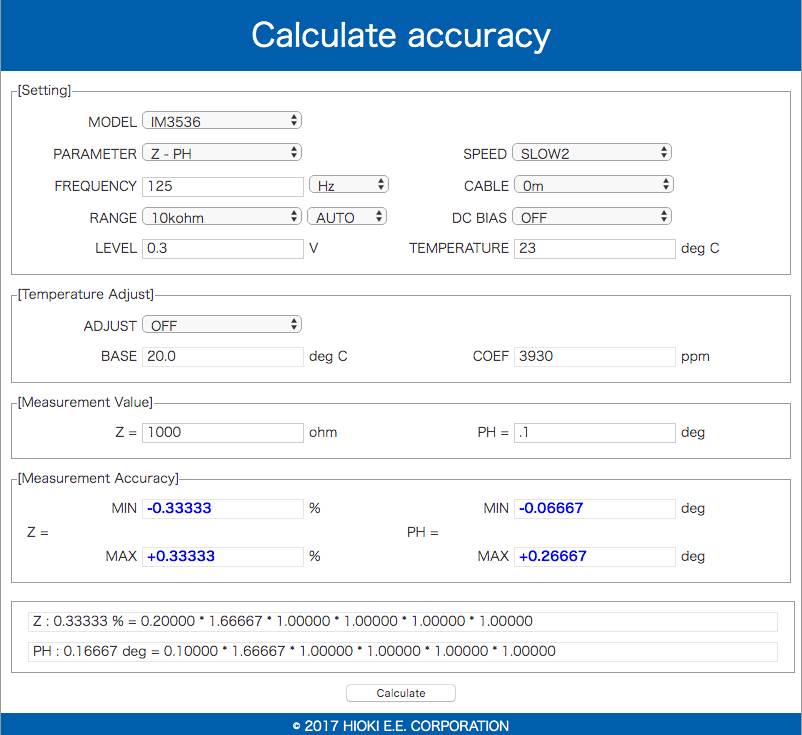
Task: Click the ohm unit label
Action: point(323,433)
